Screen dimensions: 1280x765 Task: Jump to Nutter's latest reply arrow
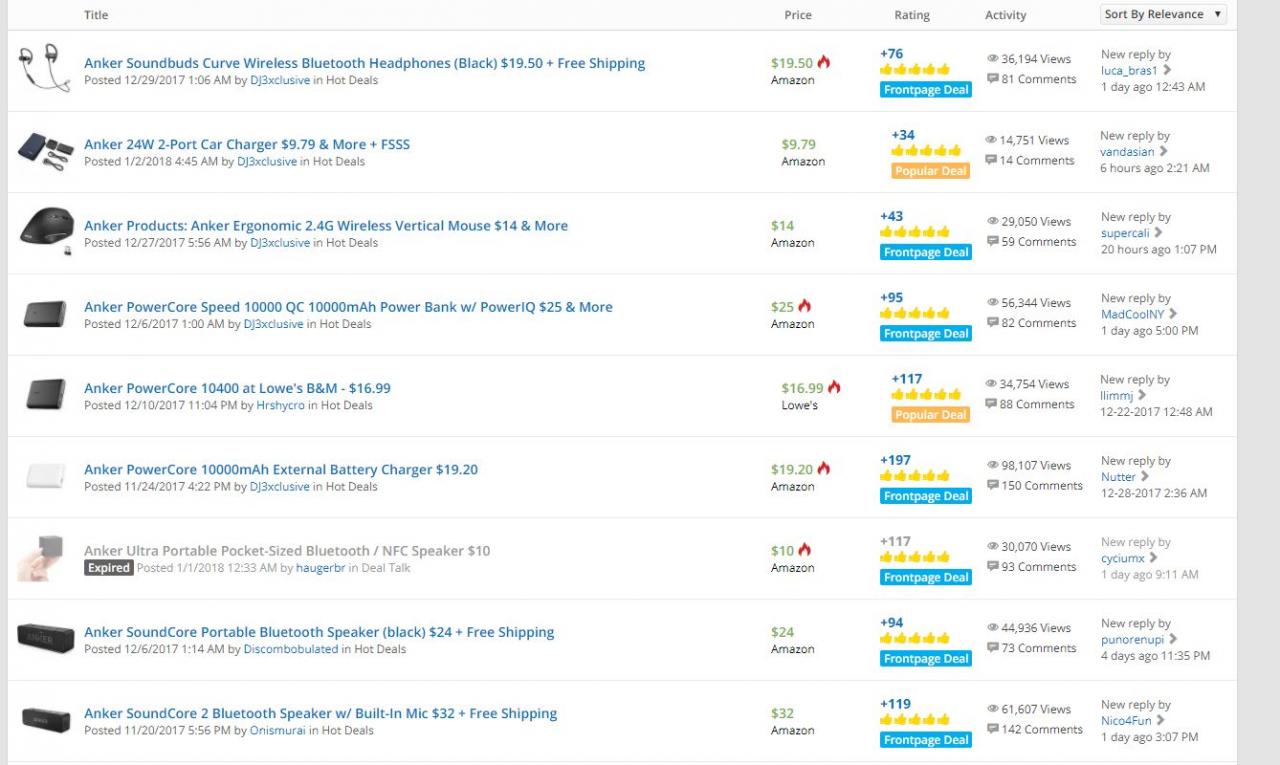pos(1145,476)
